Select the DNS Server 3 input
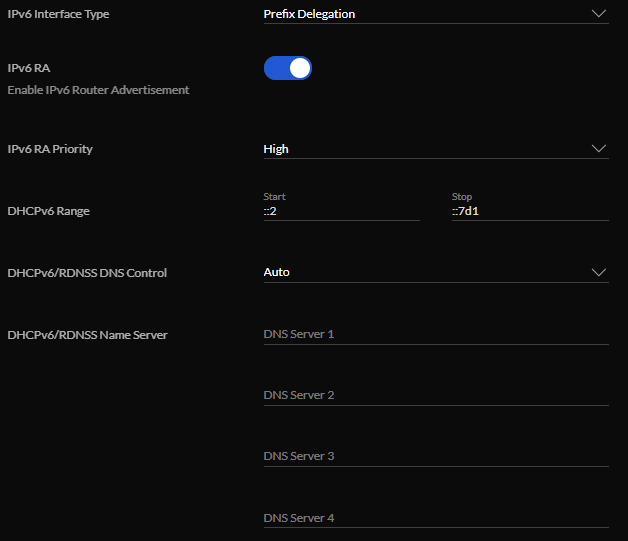Viewport: 628px width, 541px height. (435, 456)
